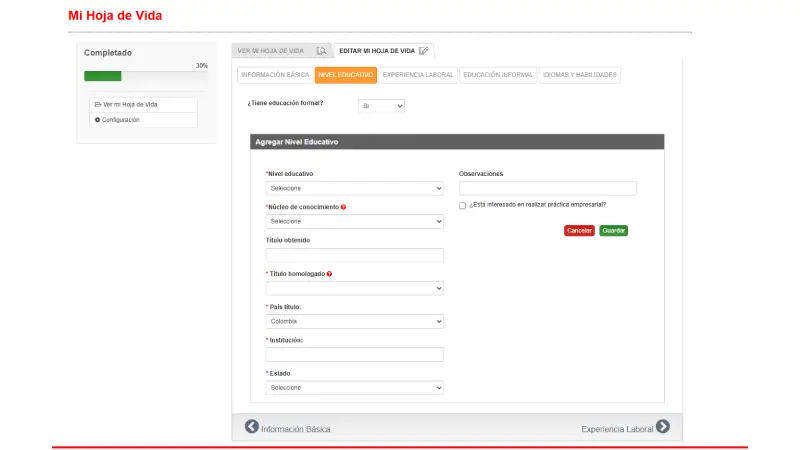This screenshot has height=450, width=800.
Task: Focus the Observaciones input field
Action: click(547, 188)
